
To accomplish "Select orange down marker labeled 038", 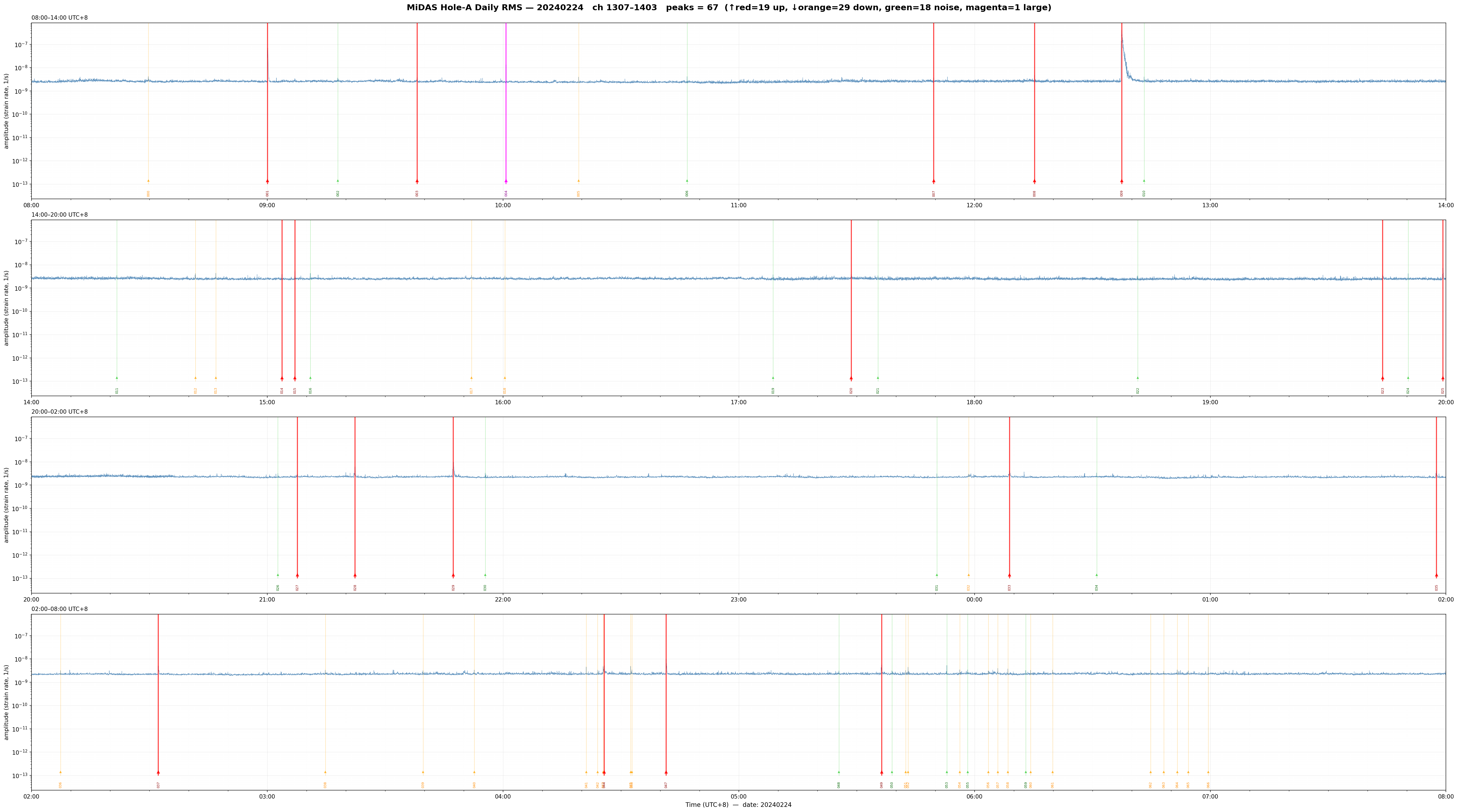I will click(x=325, y=772).
